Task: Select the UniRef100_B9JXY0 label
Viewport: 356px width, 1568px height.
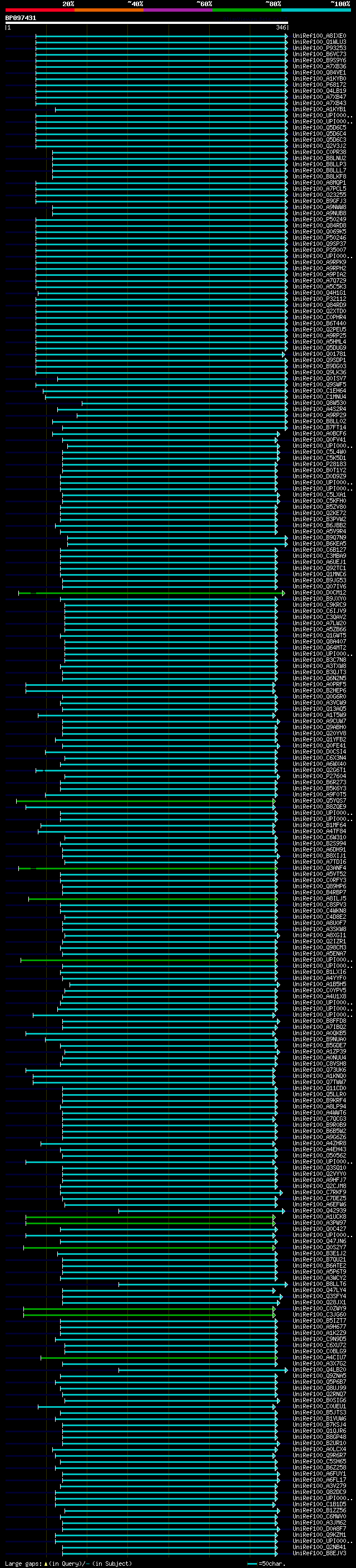Action: [319, 598]
